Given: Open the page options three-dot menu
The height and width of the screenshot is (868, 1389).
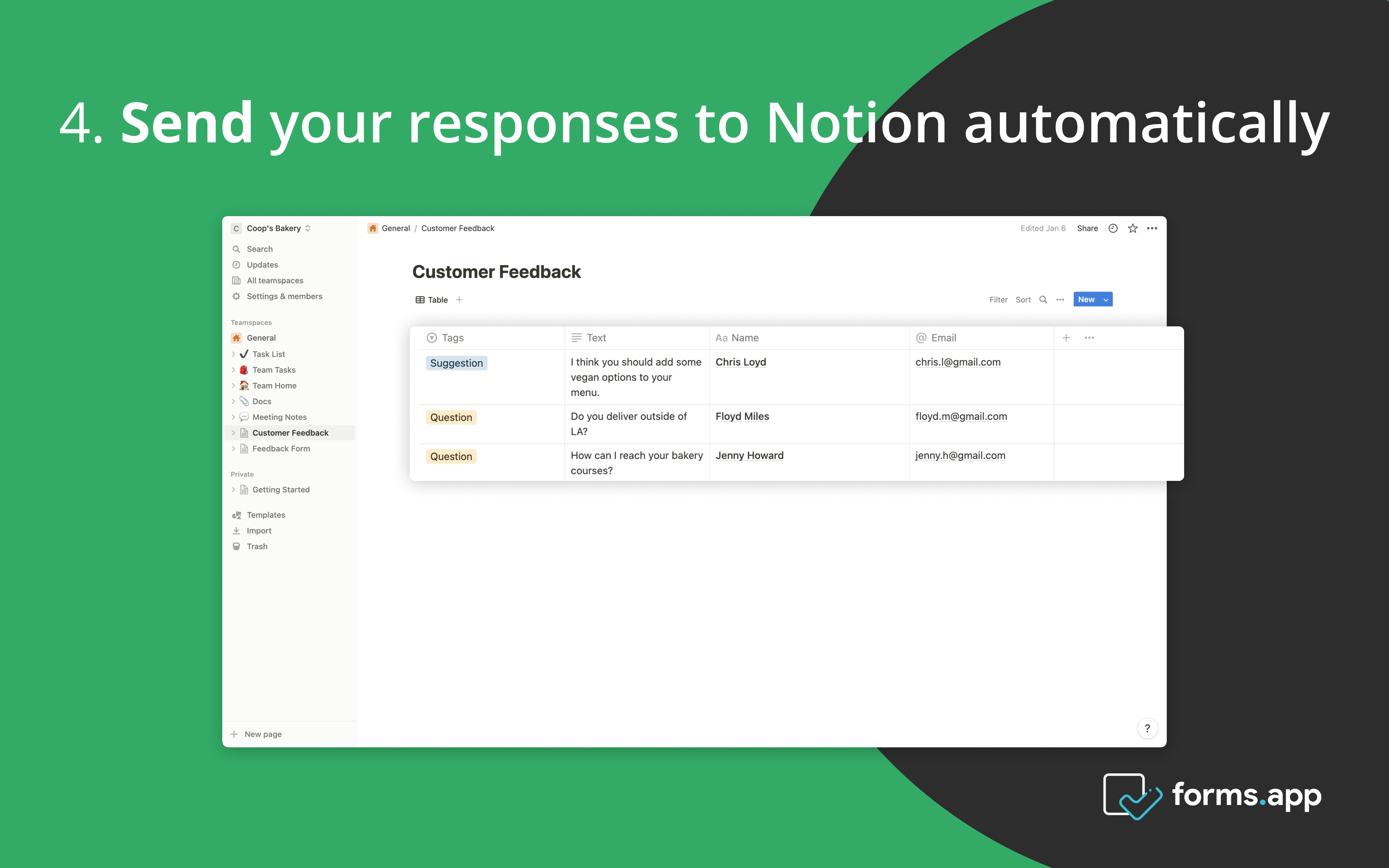Looking at the screenshot, I should click(x=1152, y=229).
